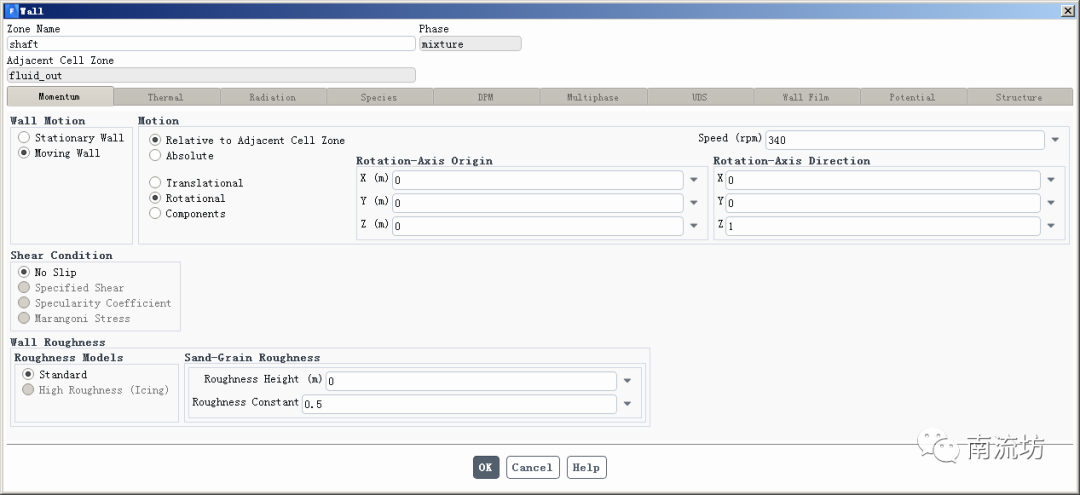Open Rotation-Axis Direction X dropdown arrow
This screenshot has width=1080, height=495.
tap(1051, 180)
